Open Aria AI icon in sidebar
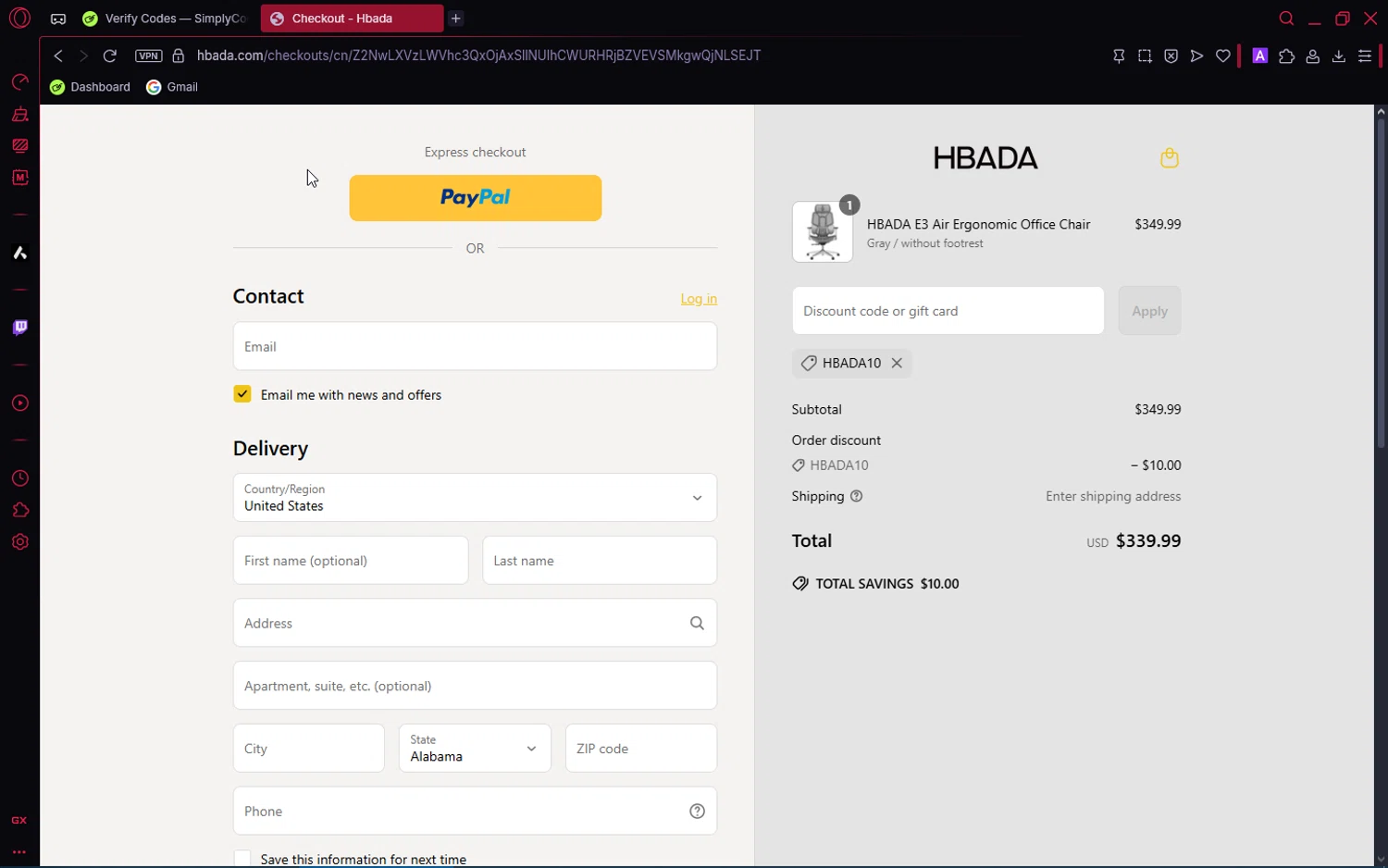Image resolution: width=1388 pixels, height=868 pixels. (19, 253)
